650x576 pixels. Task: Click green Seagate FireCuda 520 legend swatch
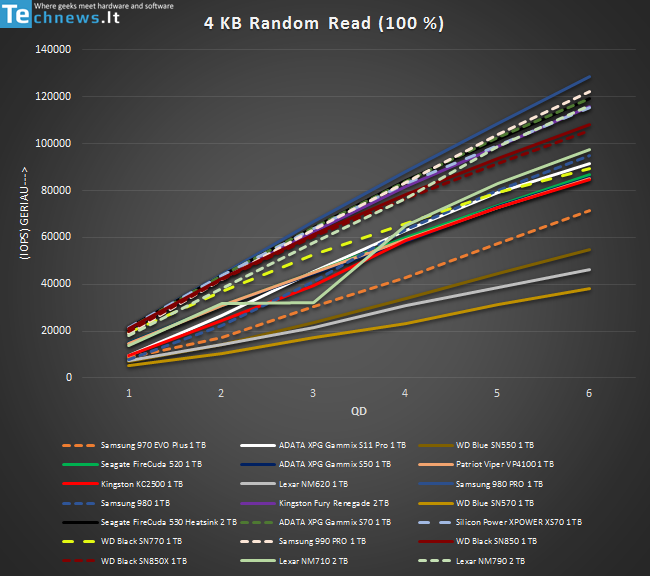point(80,465)
